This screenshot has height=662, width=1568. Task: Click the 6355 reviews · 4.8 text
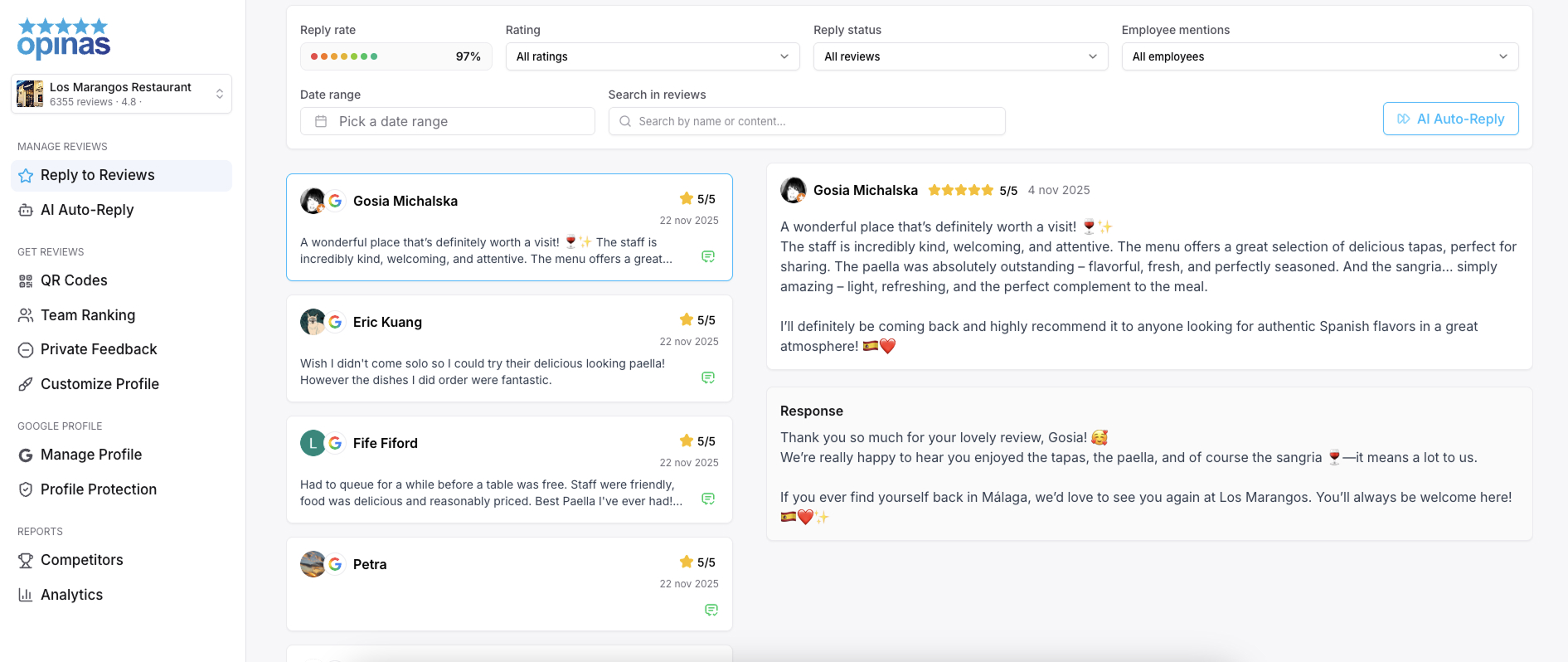point(95,102)
